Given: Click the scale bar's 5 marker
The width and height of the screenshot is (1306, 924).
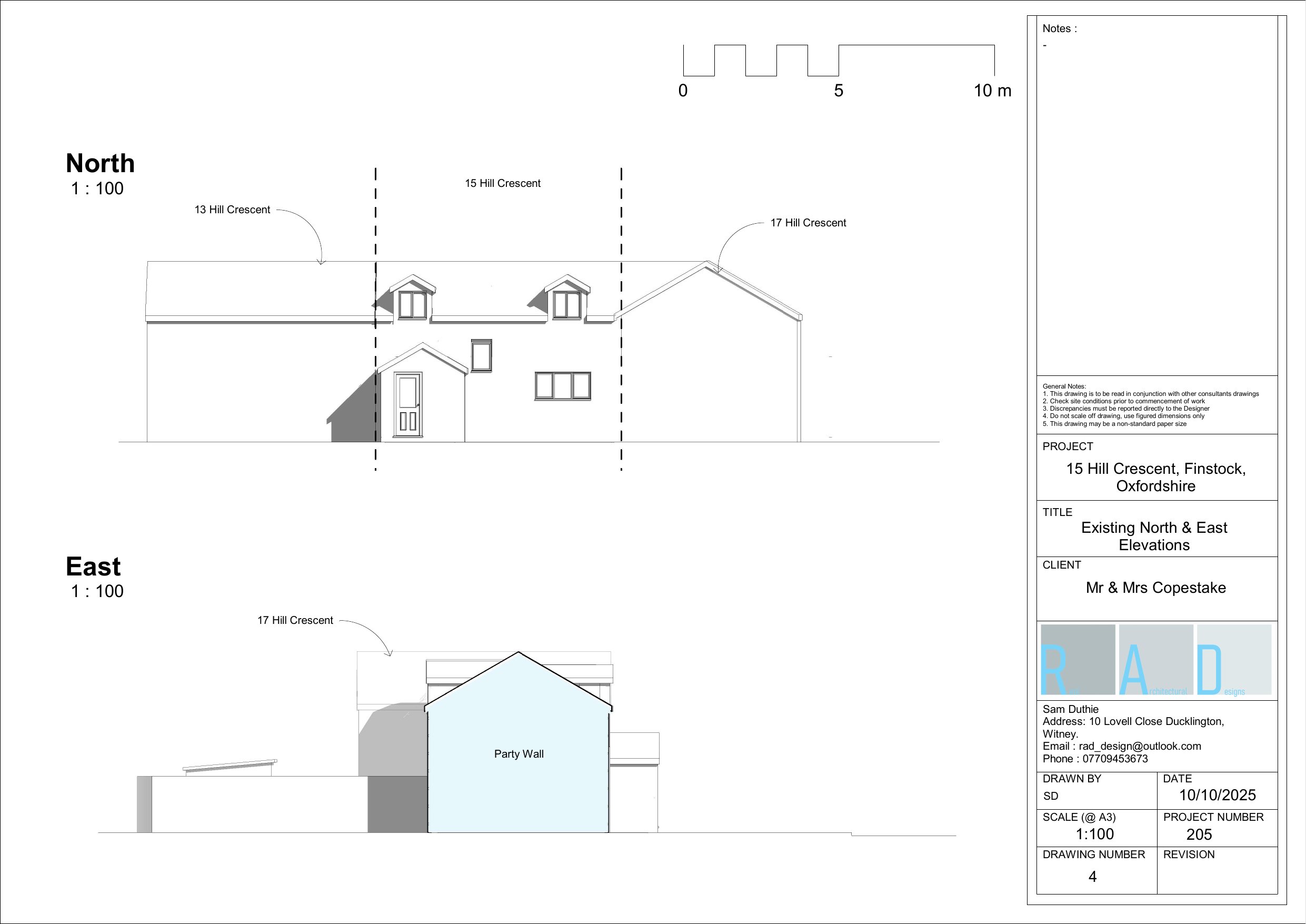Looking at the screenshot, I should pyautogui.click(x=839, y=91).
